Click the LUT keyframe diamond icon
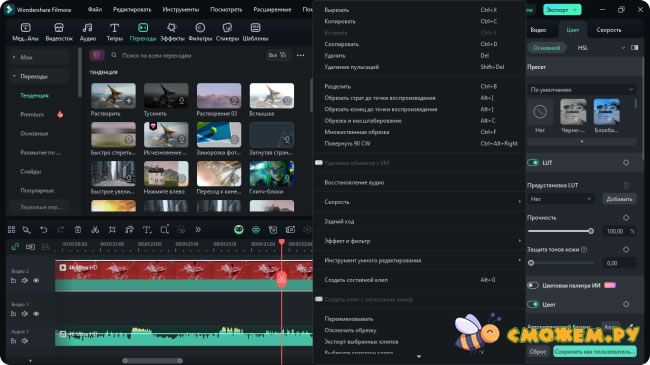The width and height of the screenshot is (650, 365). click(x=626, y=163)
